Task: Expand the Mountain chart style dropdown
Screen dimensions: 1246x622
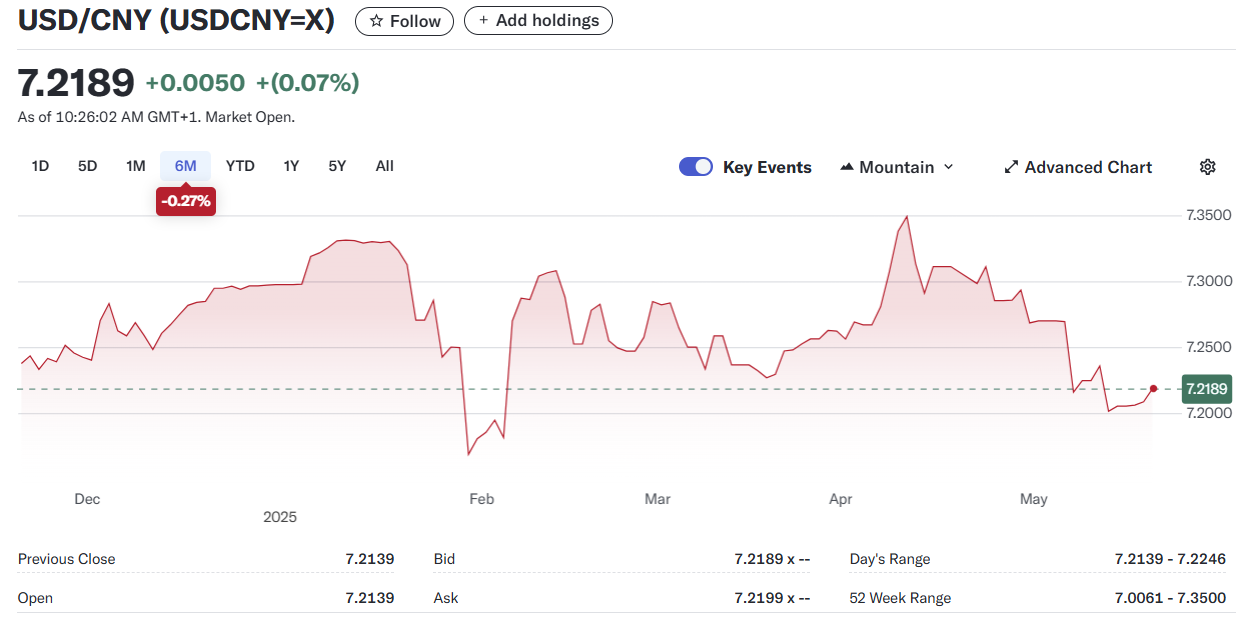Action: click(x=948, y=167)
